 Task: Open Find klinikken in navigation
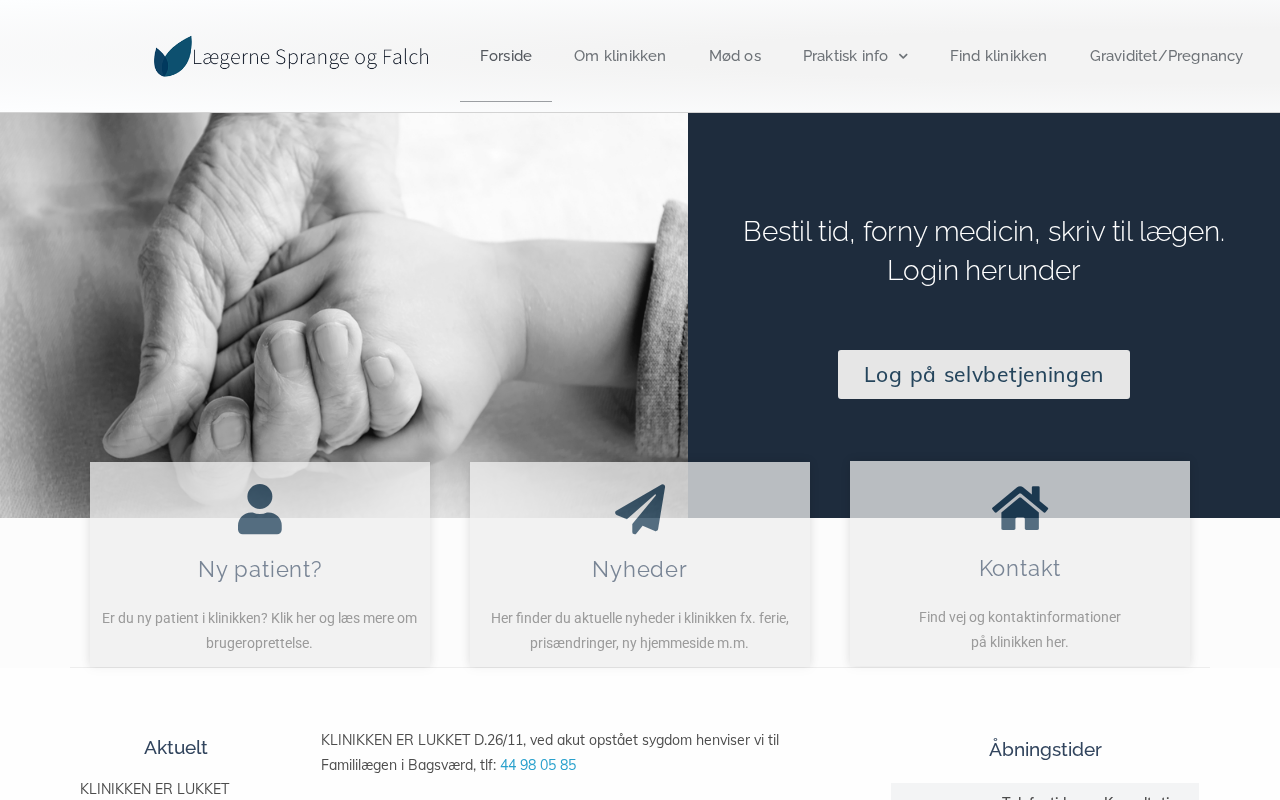[998, 56]
